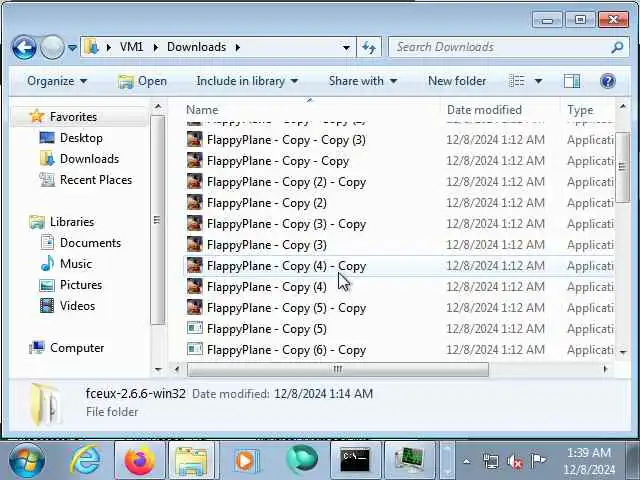Open the Windows Start menu
Viewport: 640px width, 480px height.
pyautogui.click(x=27, y=461)
